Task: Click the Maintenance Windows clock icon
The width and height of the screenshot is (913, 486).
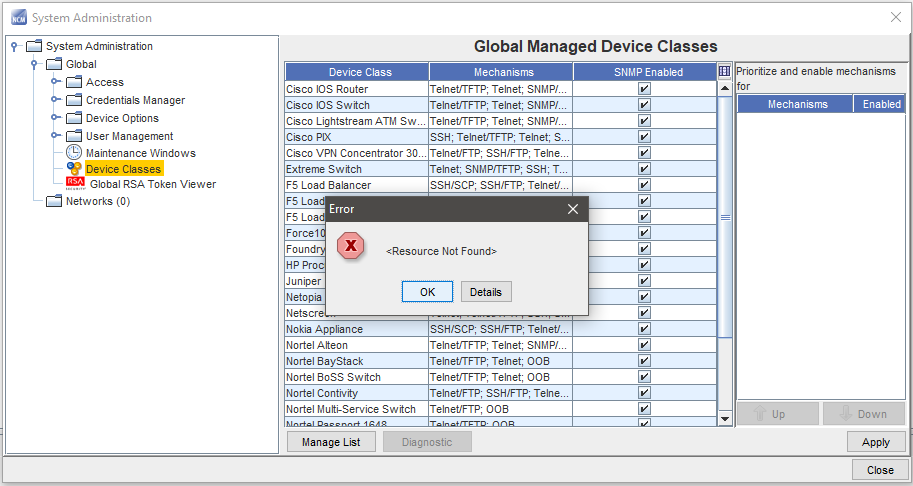Action: click(x=74, y=153)
